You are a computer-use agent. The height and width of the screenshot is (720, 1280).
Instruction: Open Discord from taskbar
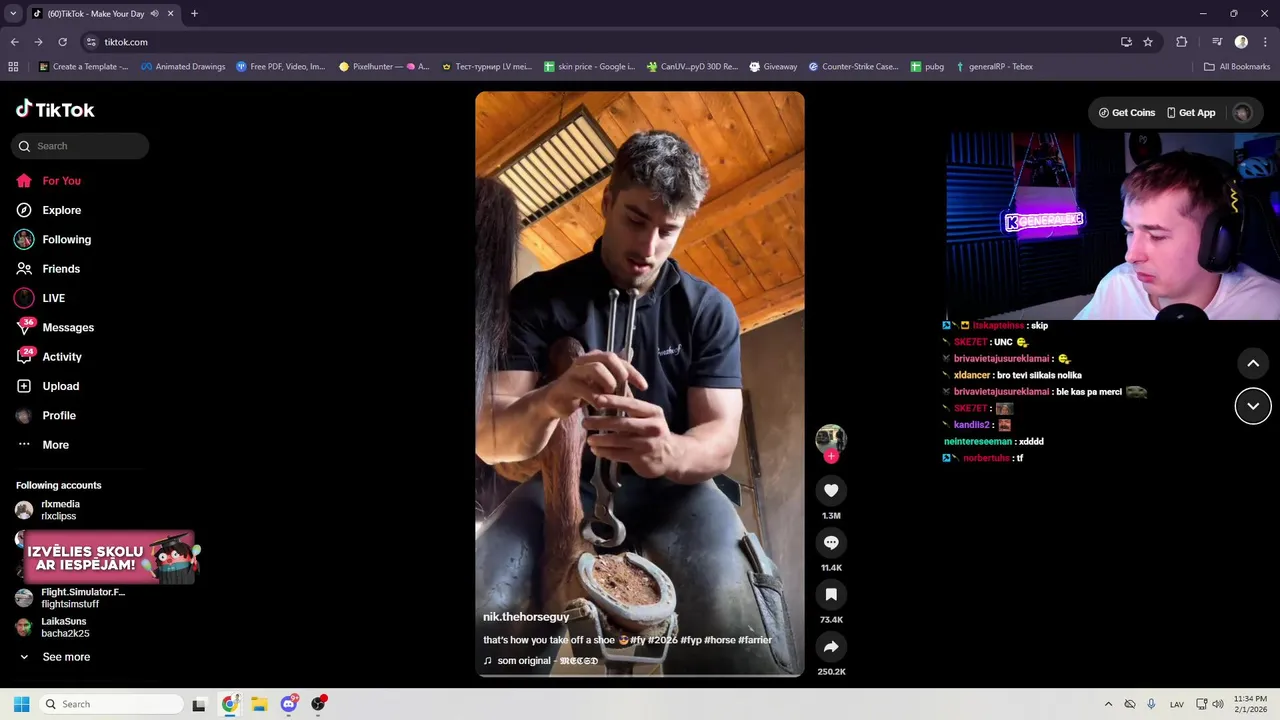point(289,704)
